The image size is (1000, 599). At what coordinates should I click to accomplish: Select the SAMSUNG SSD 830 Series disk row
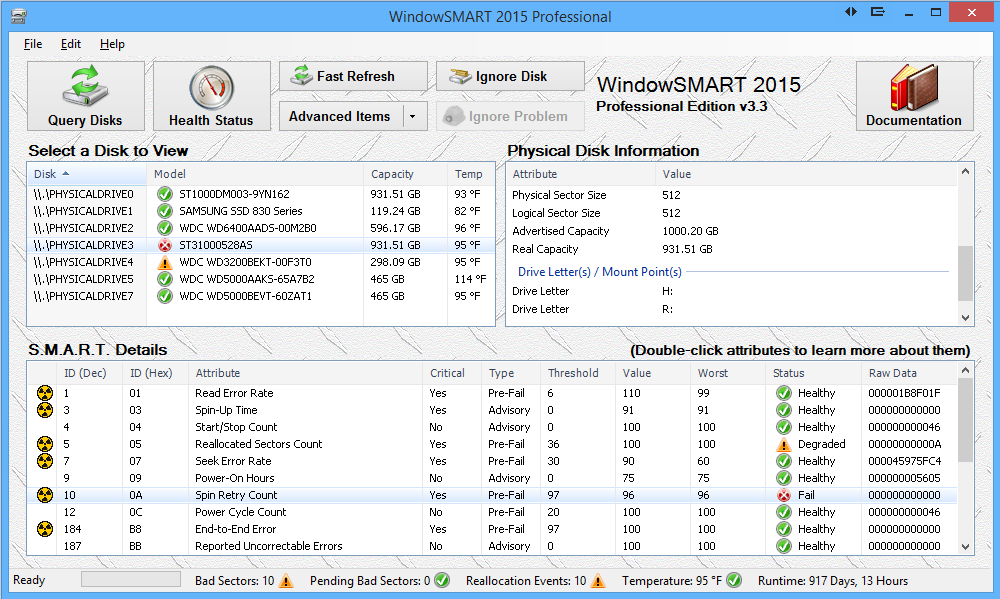pos(240,211)
